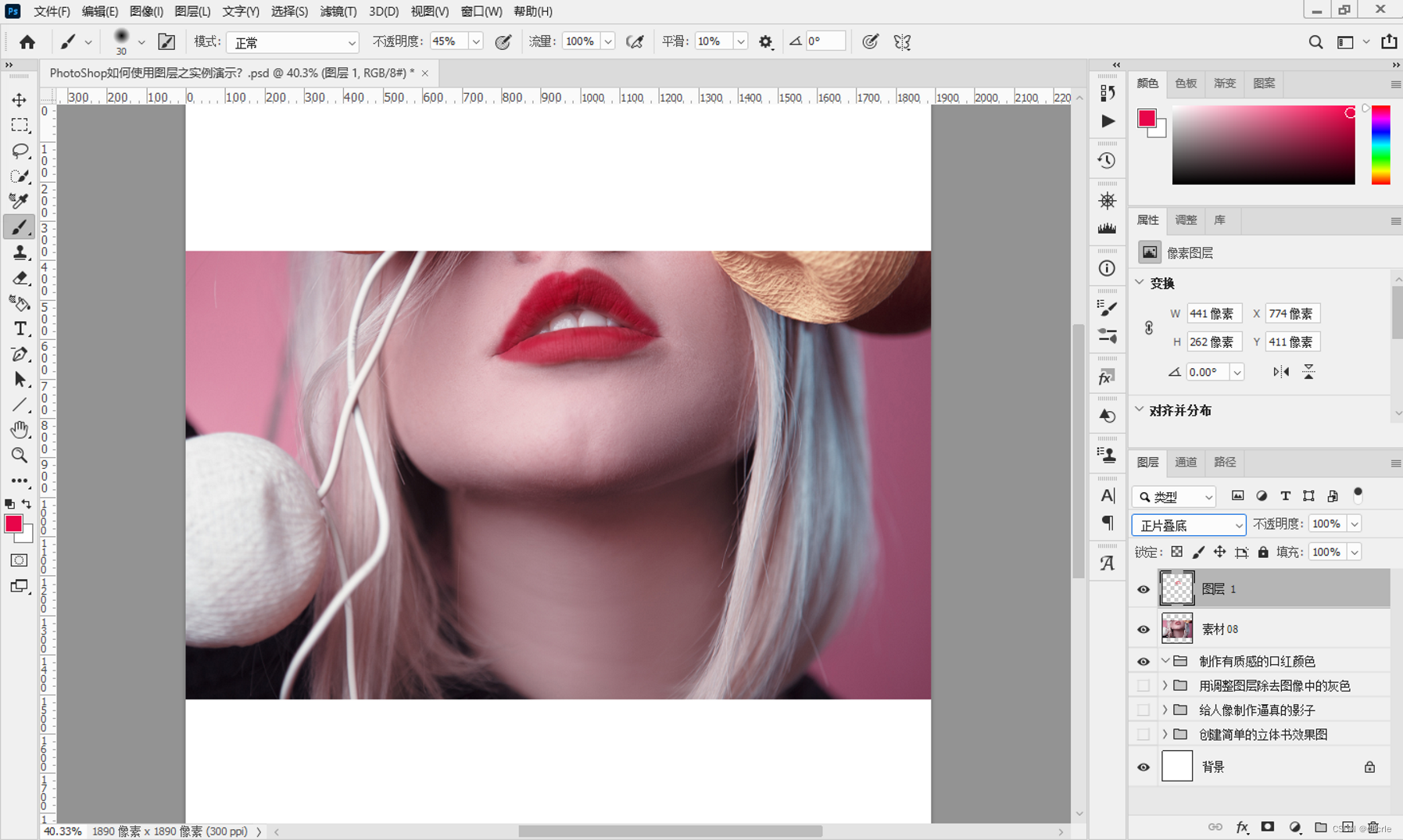Image resolution: width=1403 pixels, height=840 pixels.
Task: Open the Search magnifier at top right
Action: (x=1315, y=42)
